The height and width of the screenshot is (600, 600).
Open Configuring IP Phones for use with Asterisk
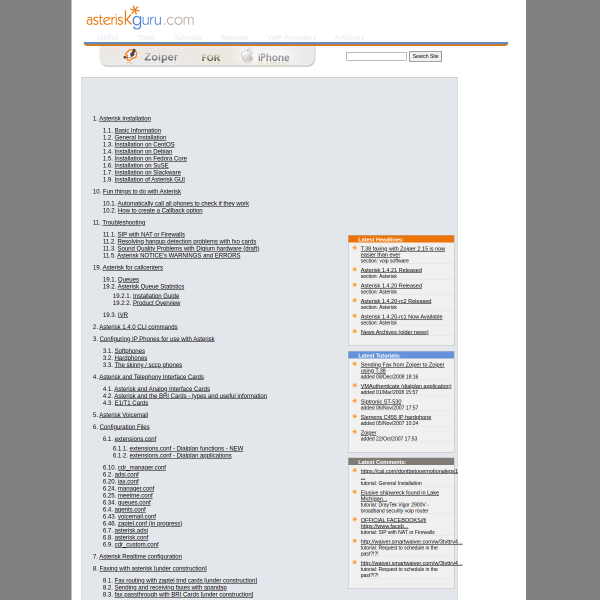tap(157, 339)
